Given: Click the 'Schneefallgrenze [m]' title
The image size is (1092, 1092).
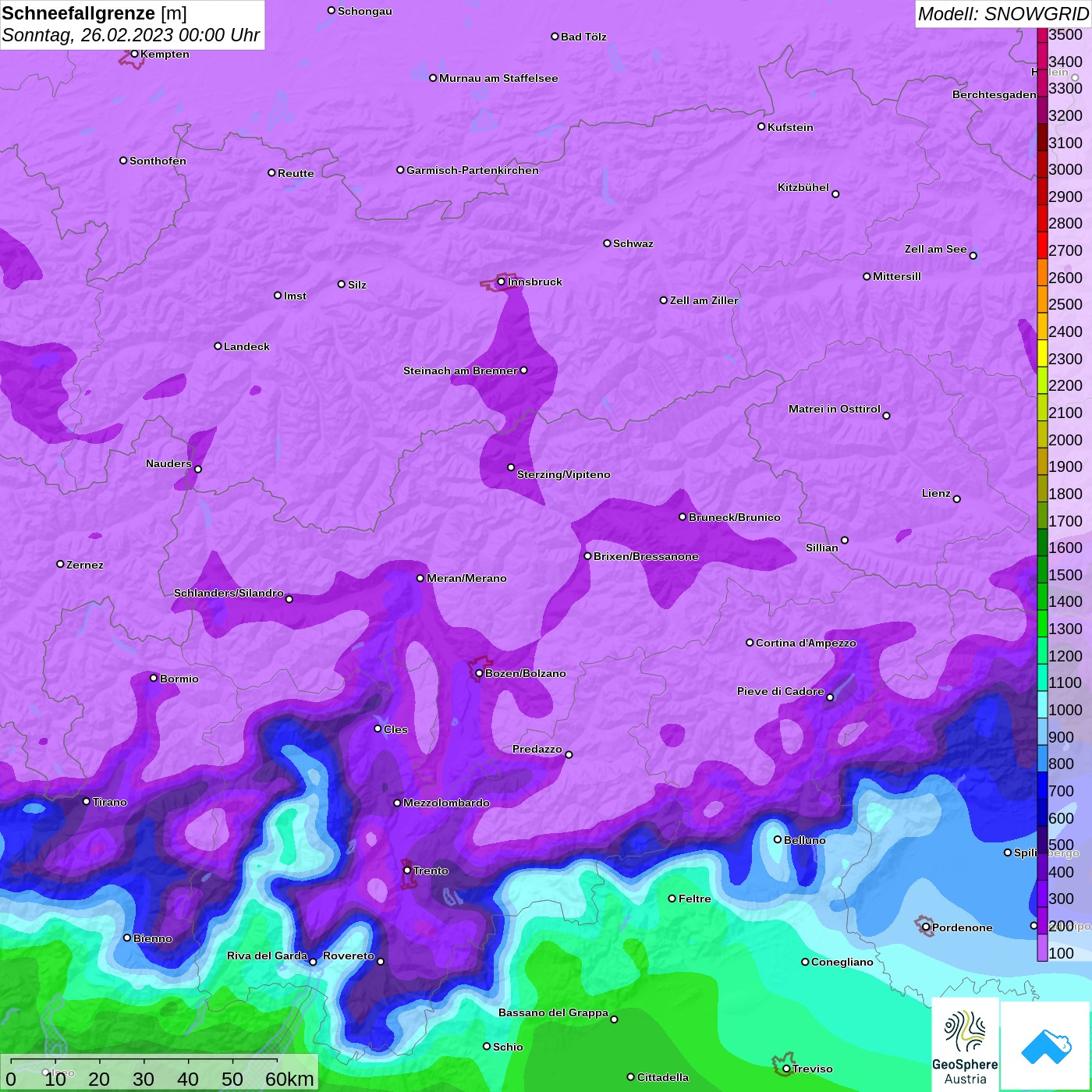Looking at the screenshot, I should [94, 13].
